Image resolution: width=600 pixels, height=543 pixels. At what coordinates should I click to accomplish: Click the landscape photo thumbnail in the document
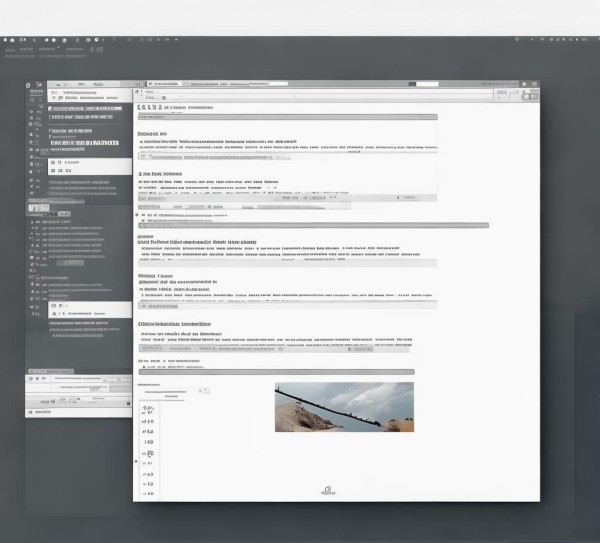(343, 407)
